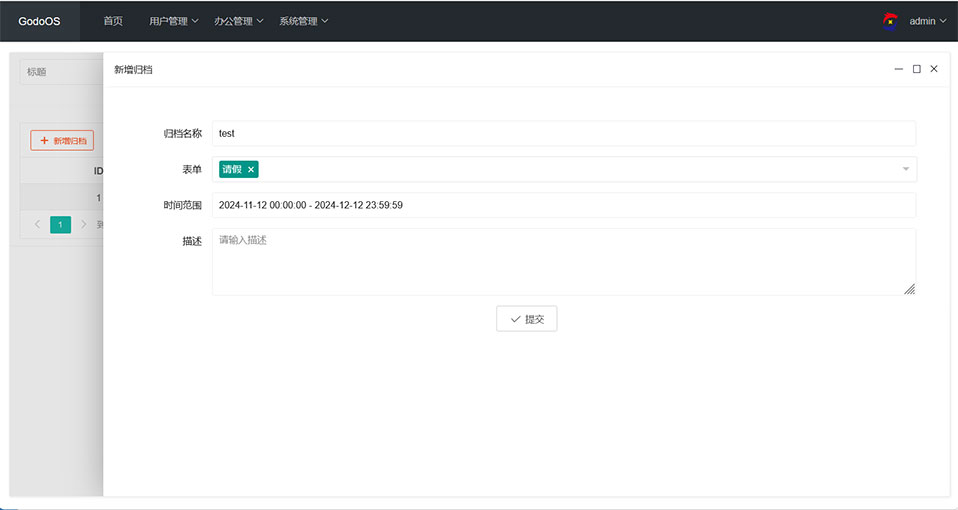The image size is (958, 510).
Task: Click the 归档名称 input field
Action: (563, 133)
